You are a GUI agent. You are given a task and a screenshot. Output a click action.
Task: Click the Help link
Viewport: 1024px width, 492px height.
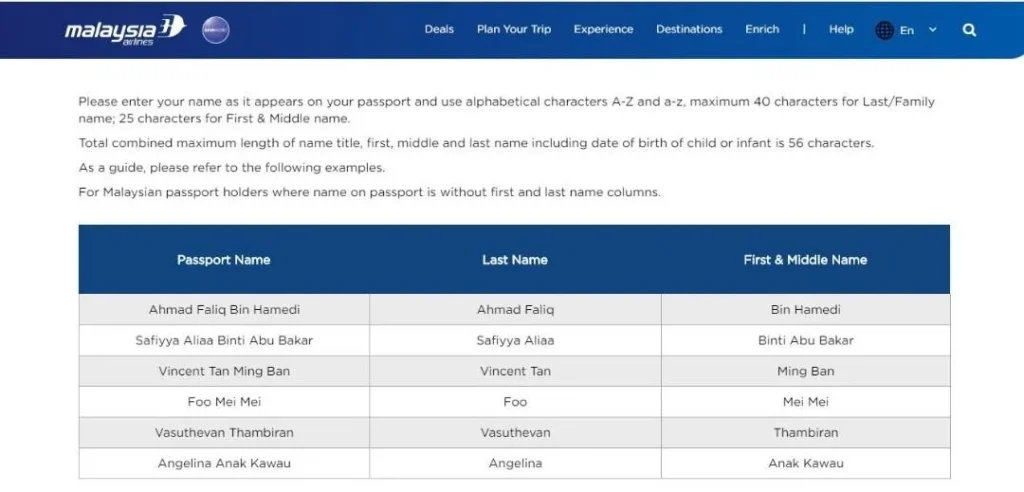click(841, 29)
